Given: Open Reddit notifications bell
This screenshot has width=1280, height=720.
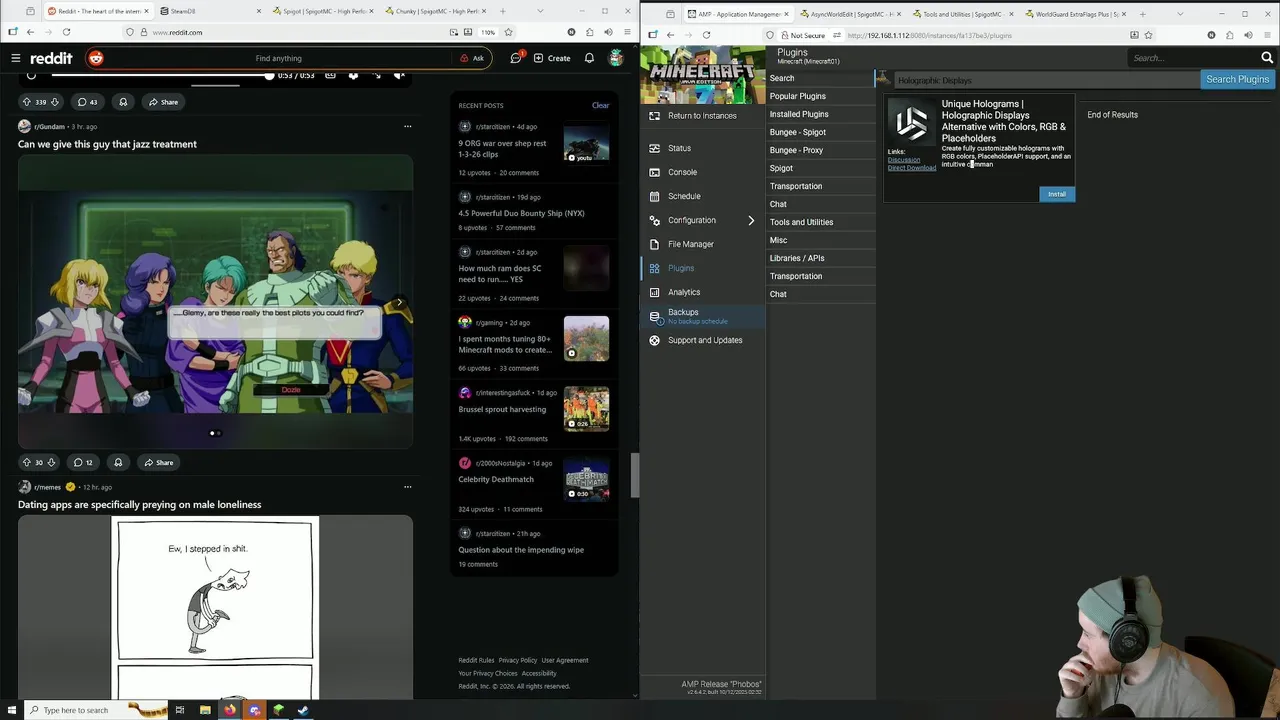Looking at the screenshot, I should click(589, 58).
